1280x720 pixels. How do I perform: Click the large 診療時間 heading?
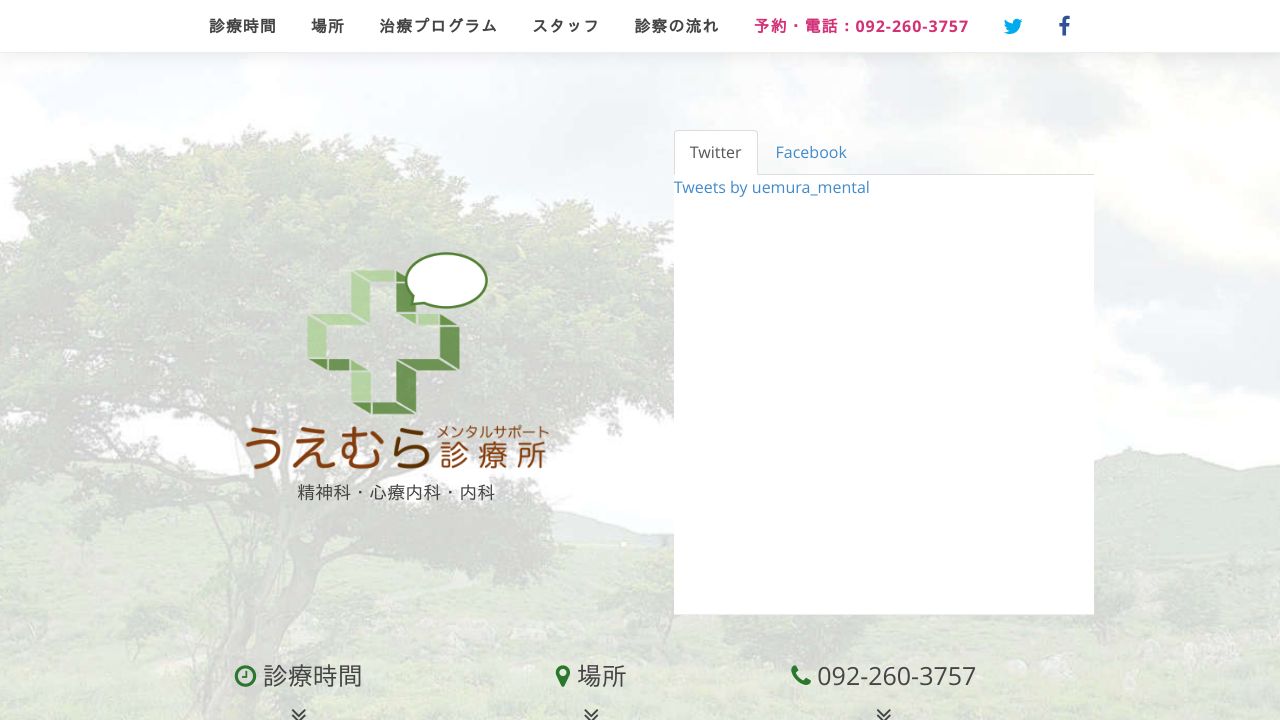click(x=312, y=677)
